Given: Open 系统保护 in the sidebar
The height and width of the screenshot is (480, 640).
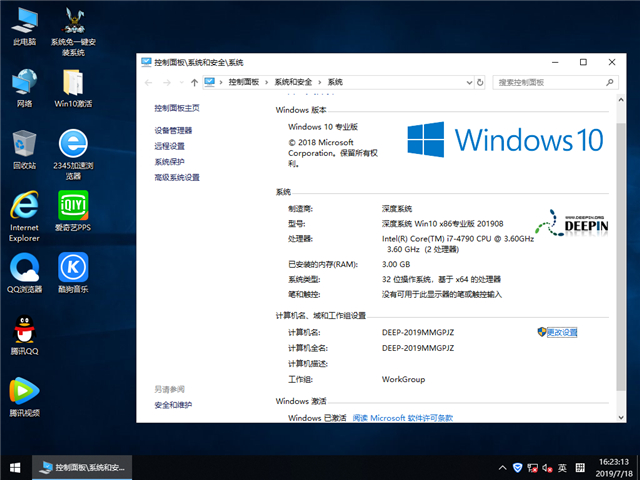Looking at the screenshot, I should pyautogui.click(x=169, y=162).
